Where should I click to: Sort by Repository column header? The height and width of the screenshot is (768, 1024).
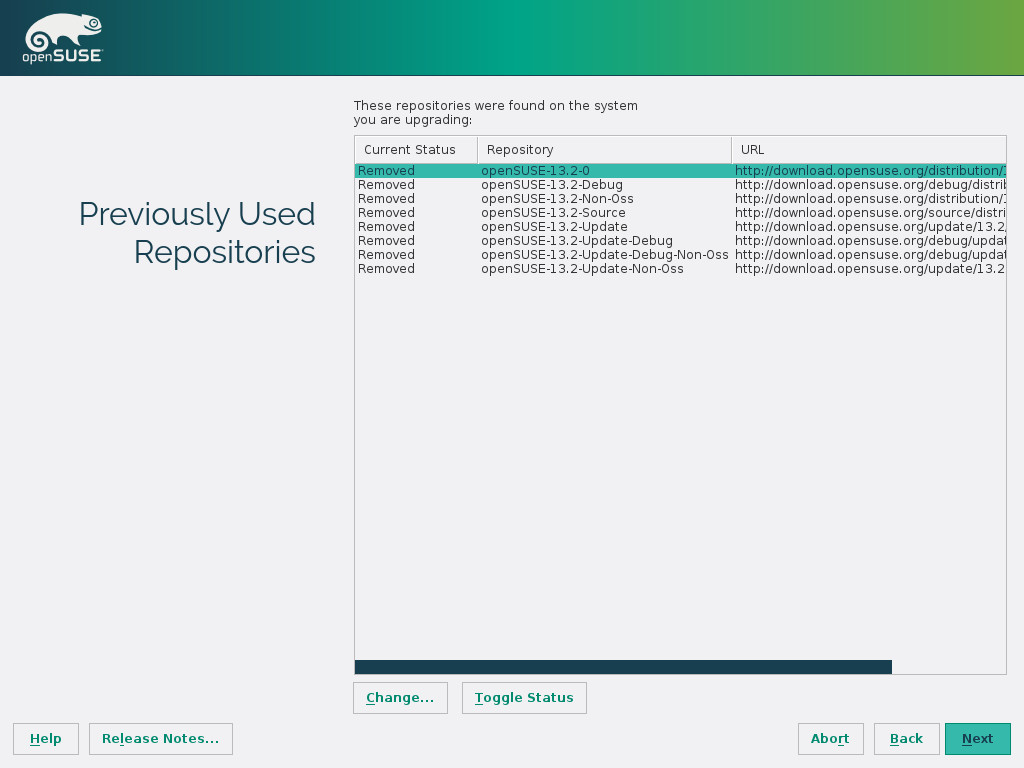(x=604, y=150)
